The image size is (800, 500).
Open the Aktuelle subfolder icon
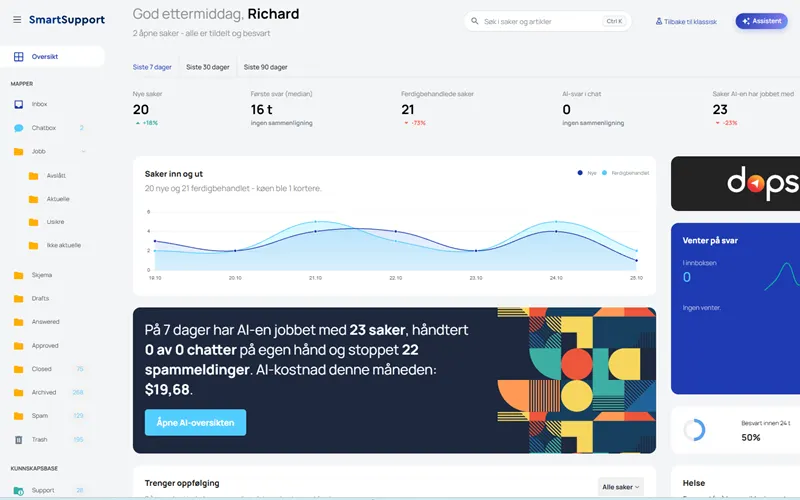click(x=33, y=199)
